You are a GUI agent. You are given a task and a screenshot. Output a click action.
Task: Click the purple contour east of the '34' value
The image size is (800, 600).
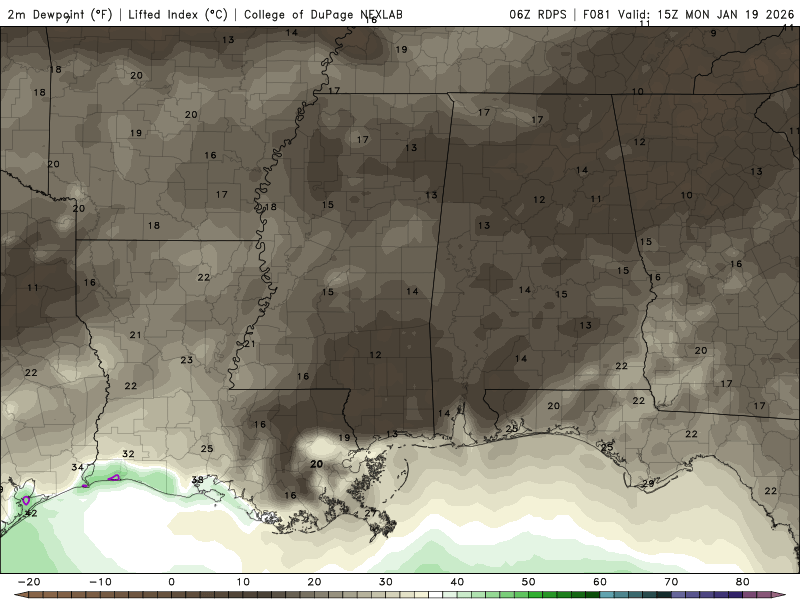114,478
